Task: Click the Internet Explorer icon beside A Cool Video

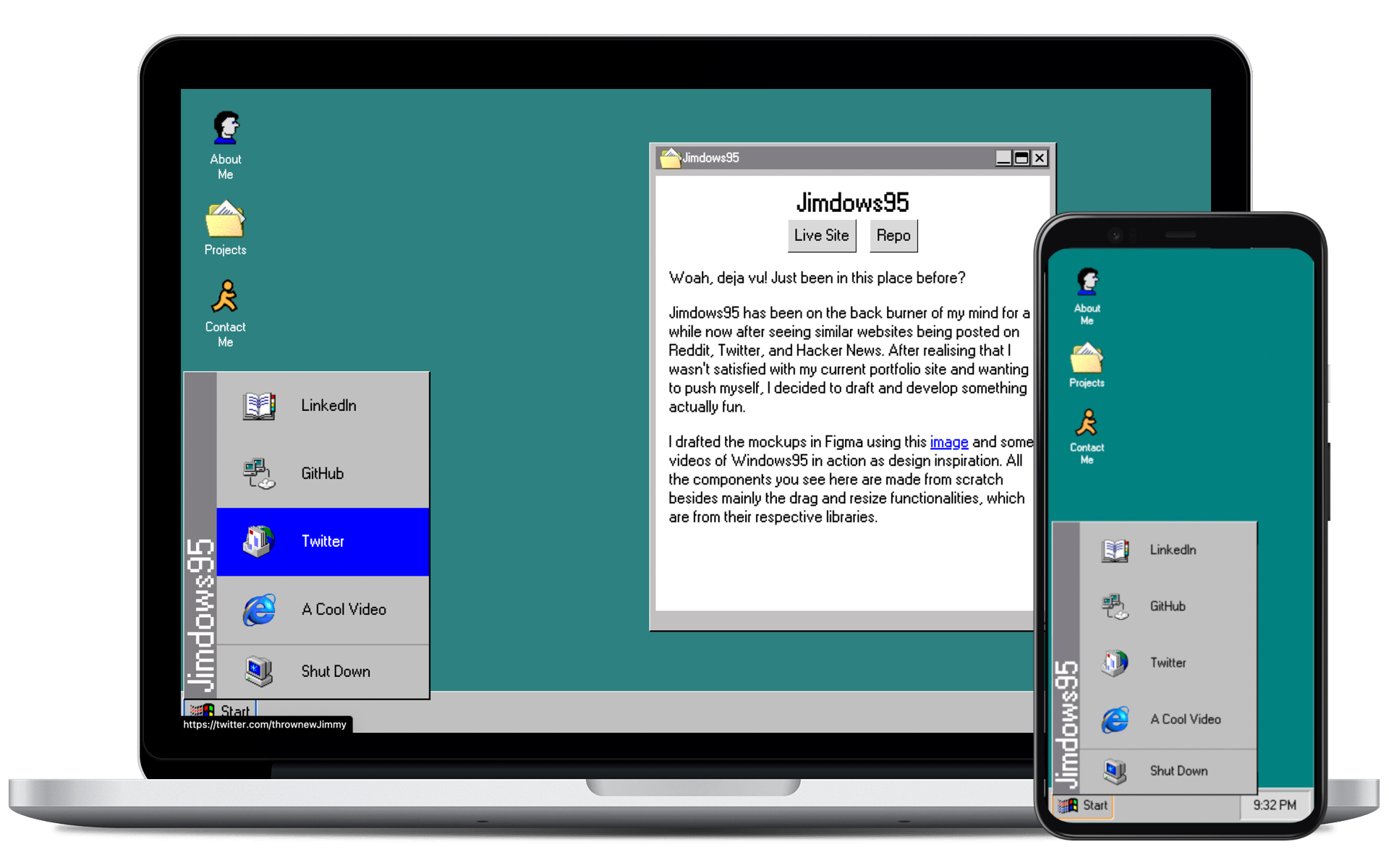Action: [x=258, y=609]
